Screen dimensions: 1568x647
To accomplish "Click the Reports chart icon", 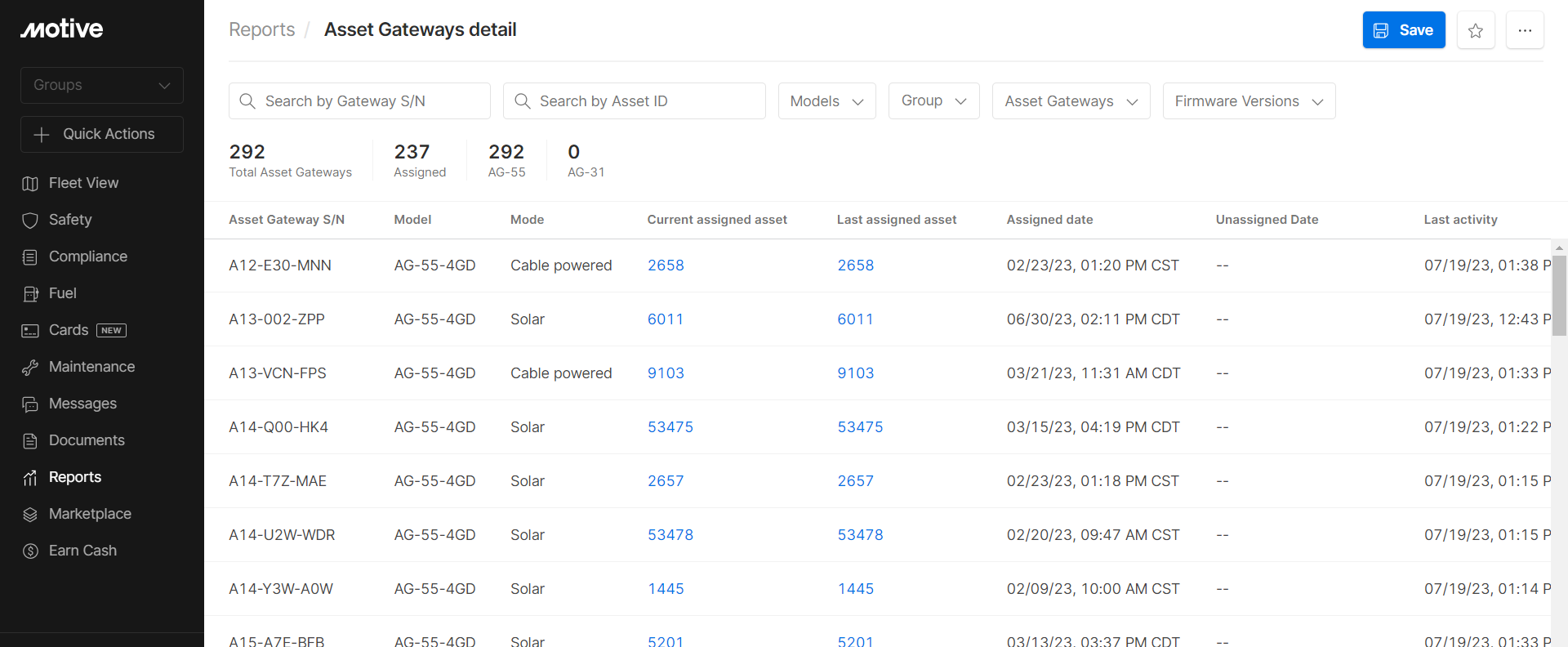I will (x=30, y=478).
